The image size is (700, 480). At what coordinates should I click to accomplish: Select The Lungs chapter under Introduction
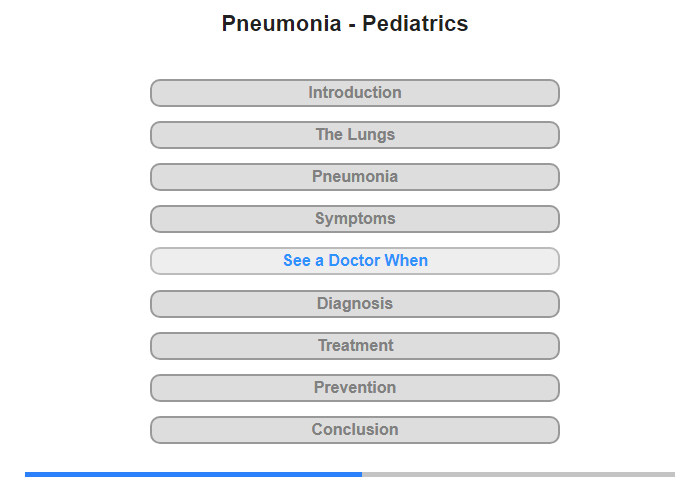[355, 135]
